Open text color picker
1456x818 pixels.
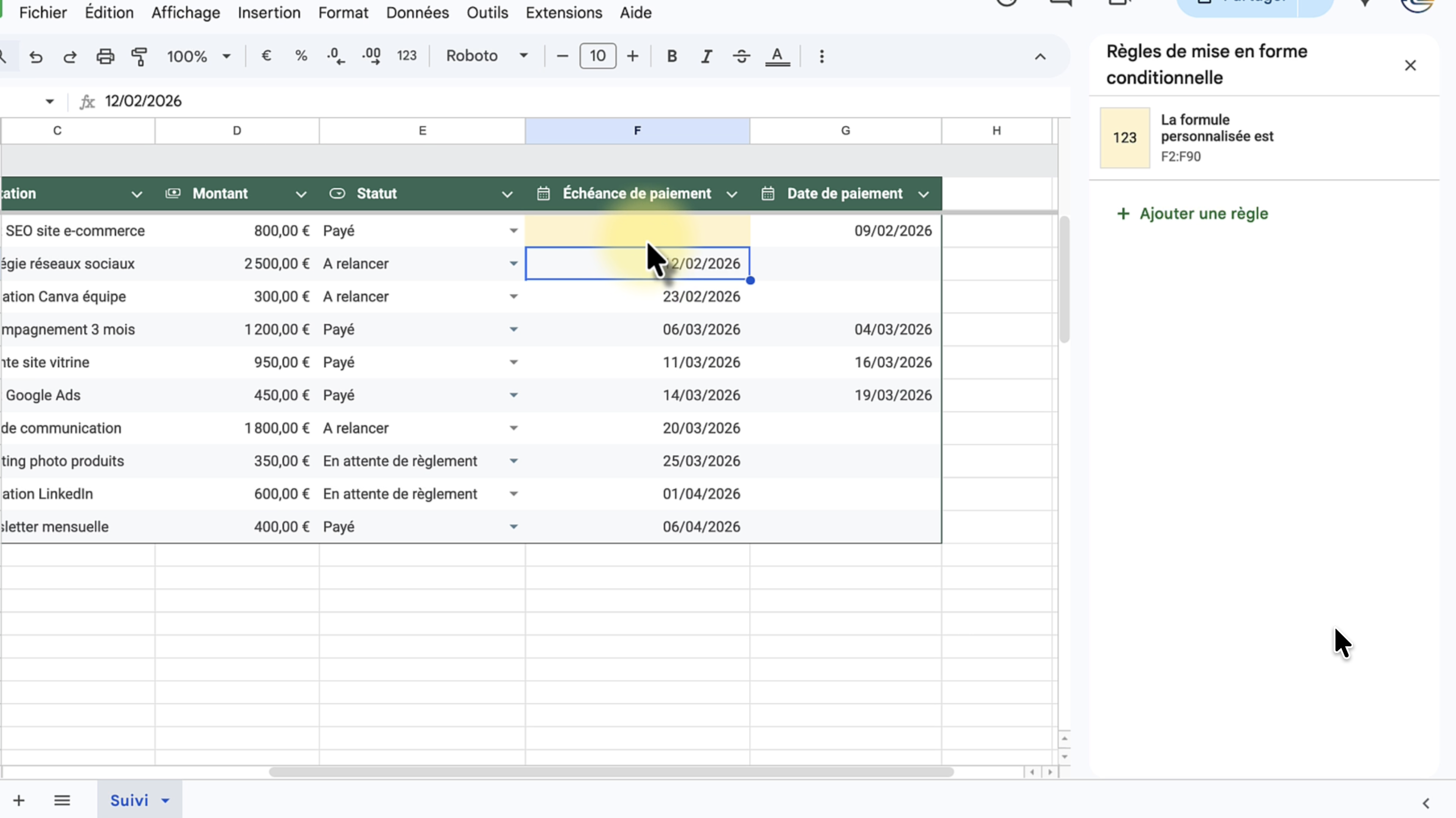click(777, 56)
